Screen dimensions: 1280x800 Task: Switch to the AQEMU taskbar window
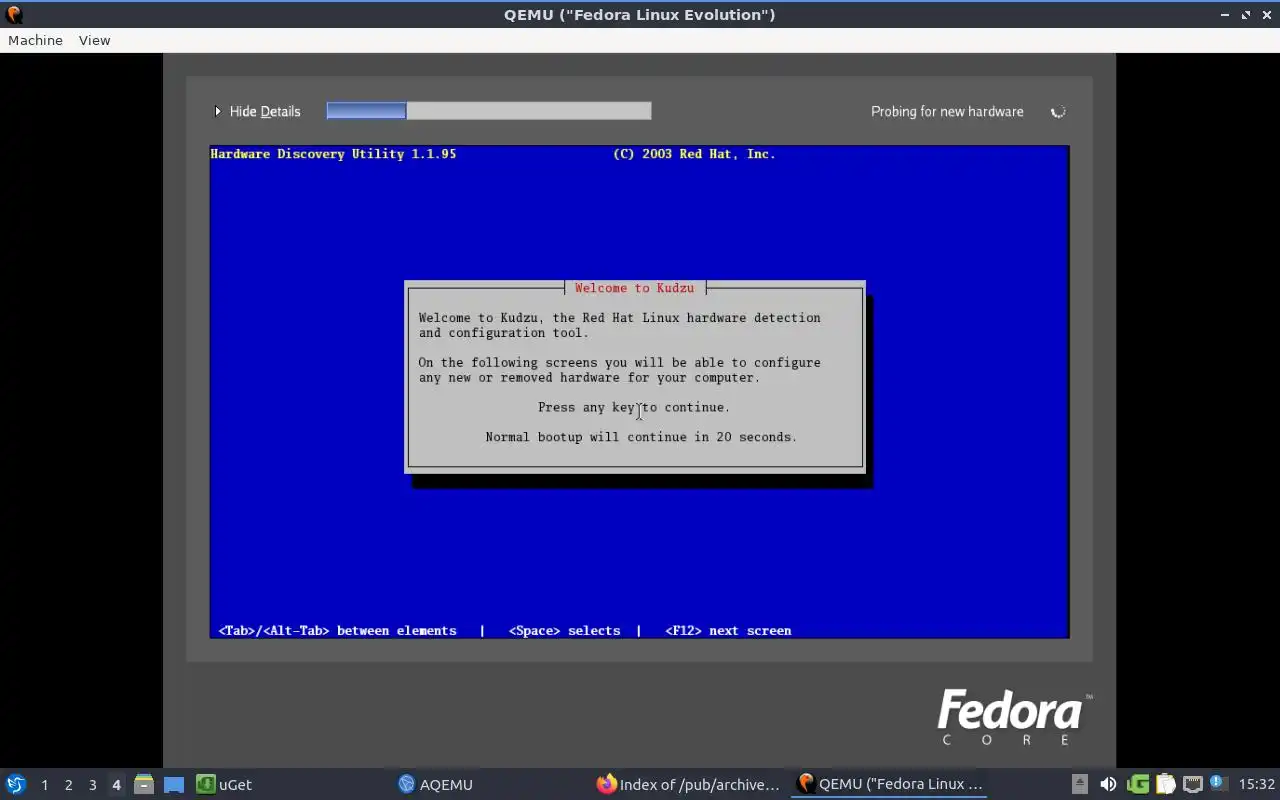point(435,784)
